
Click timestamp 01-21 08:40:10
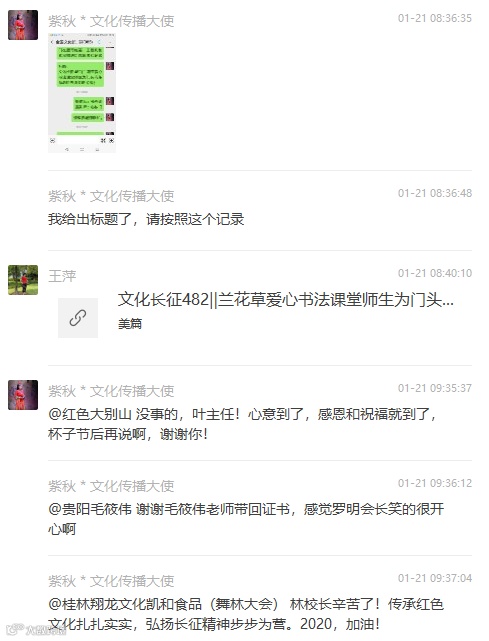tap(435, 273)
